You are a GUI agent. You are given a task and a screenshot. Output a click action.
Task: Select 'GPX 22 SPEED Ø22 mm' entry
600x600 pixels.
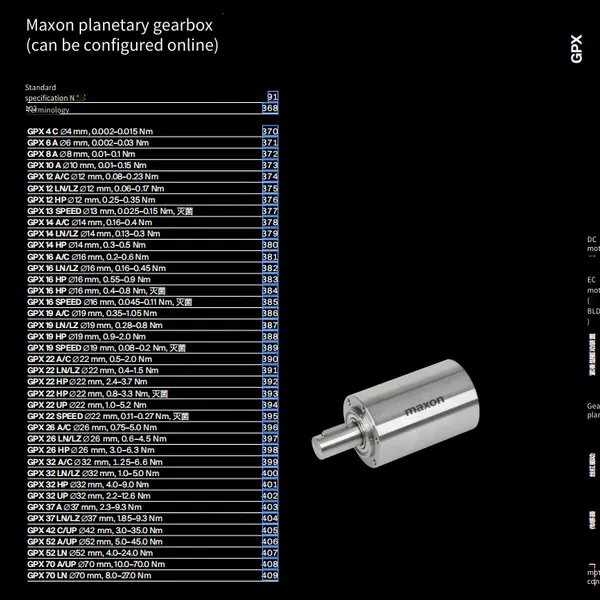(x=108, y=416)
